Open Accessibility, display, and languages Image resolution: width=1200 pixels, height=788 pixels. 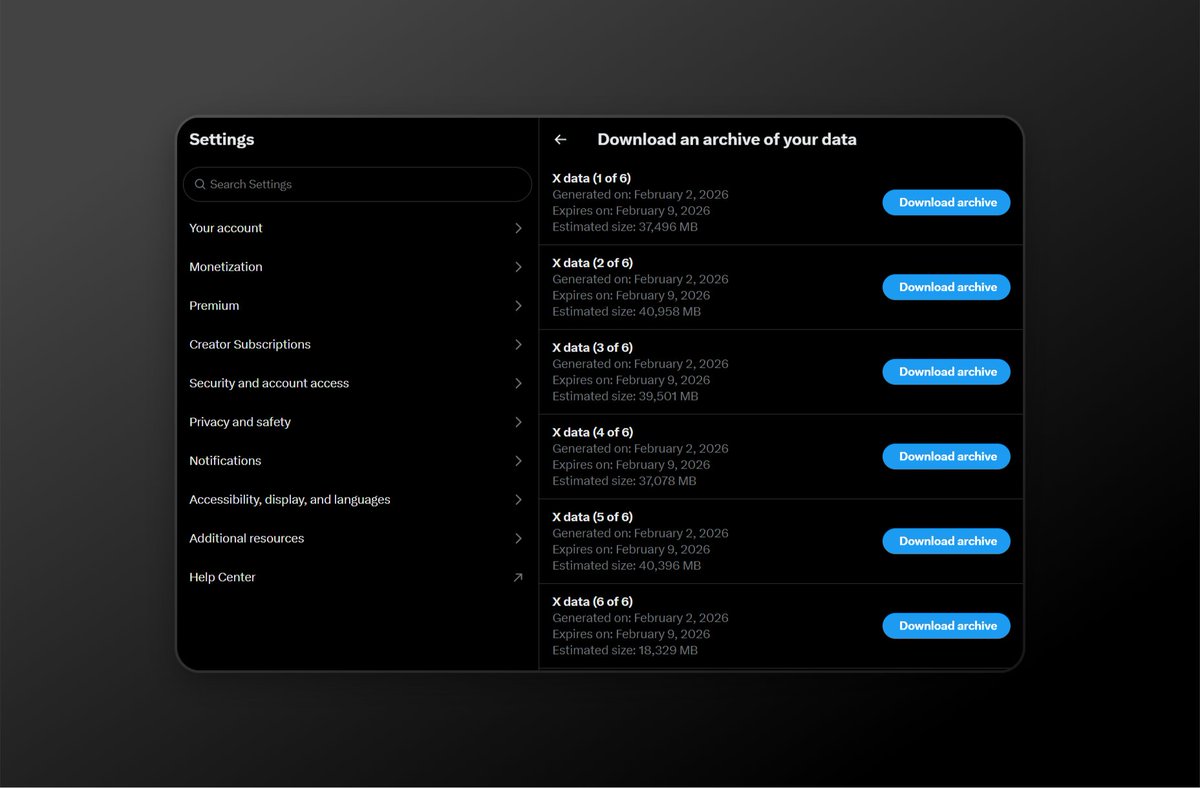point(290,500)
